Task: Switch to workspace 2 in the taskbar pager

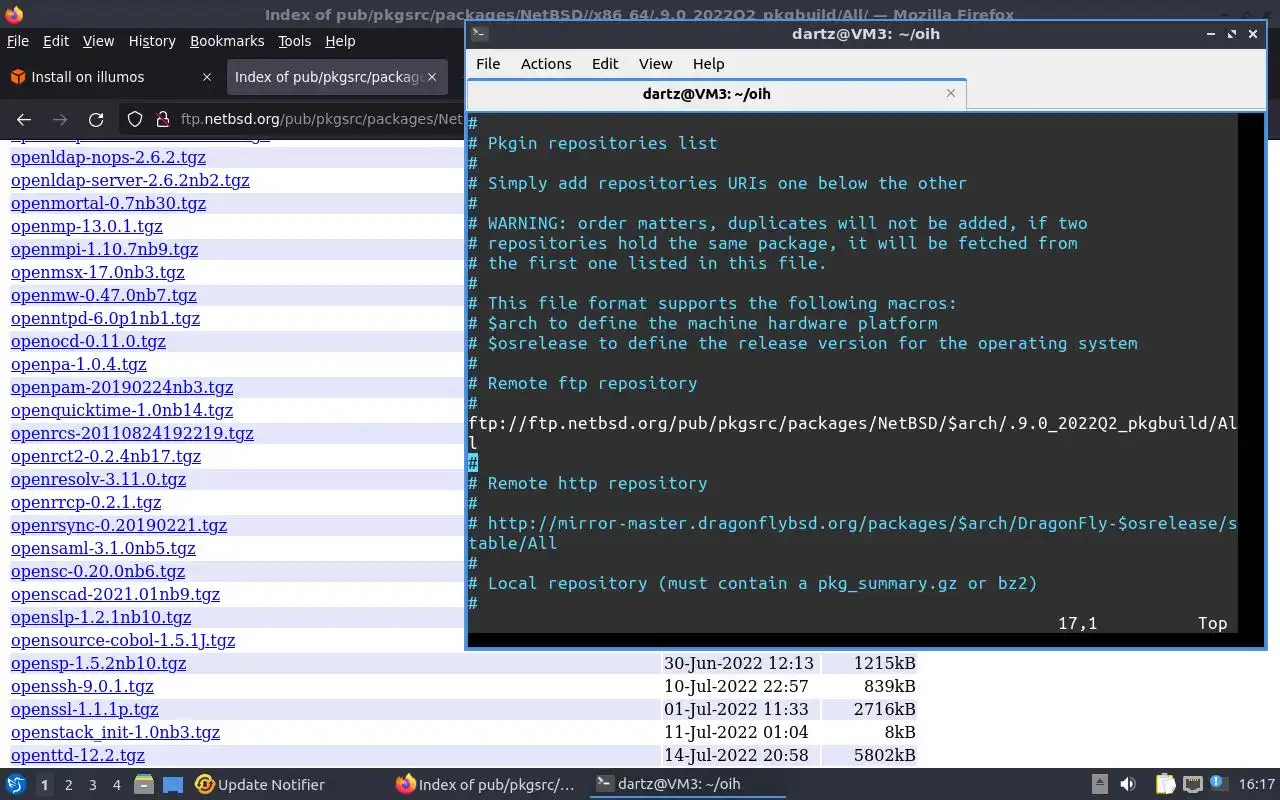Action: coord(68,785)
